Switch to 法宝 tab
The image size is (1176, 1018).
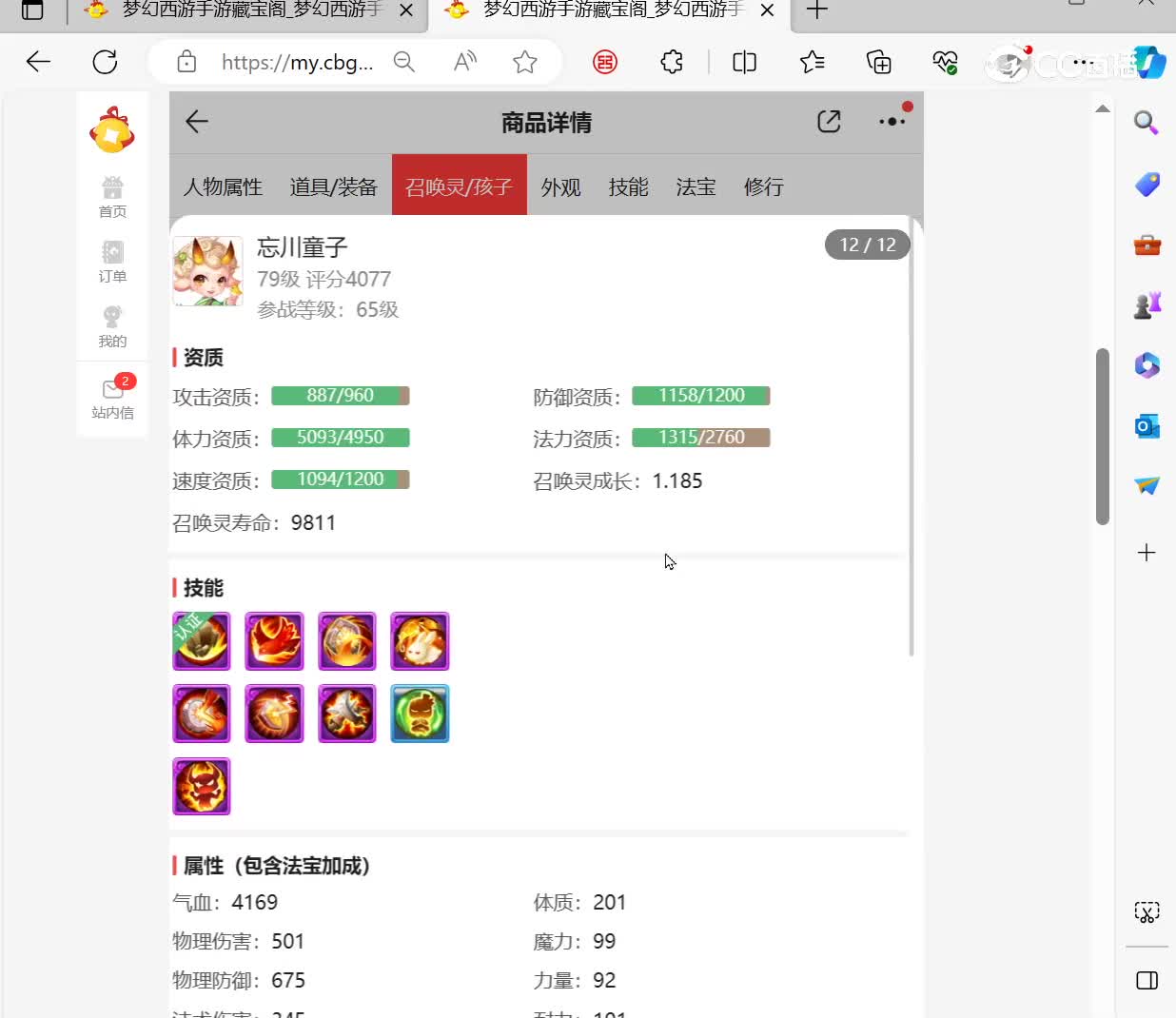tap(696, 186)
